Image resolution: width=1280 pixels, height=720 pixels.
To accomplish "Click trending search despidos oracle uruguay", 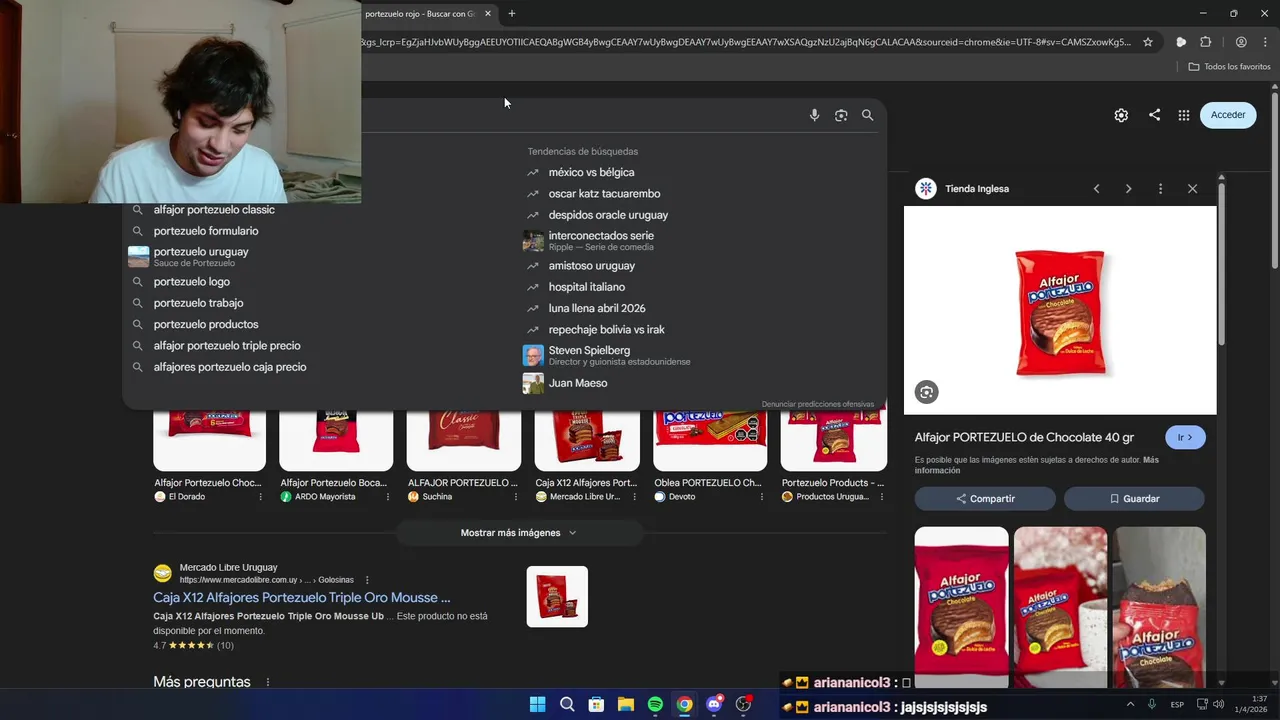I will (608, 215).
